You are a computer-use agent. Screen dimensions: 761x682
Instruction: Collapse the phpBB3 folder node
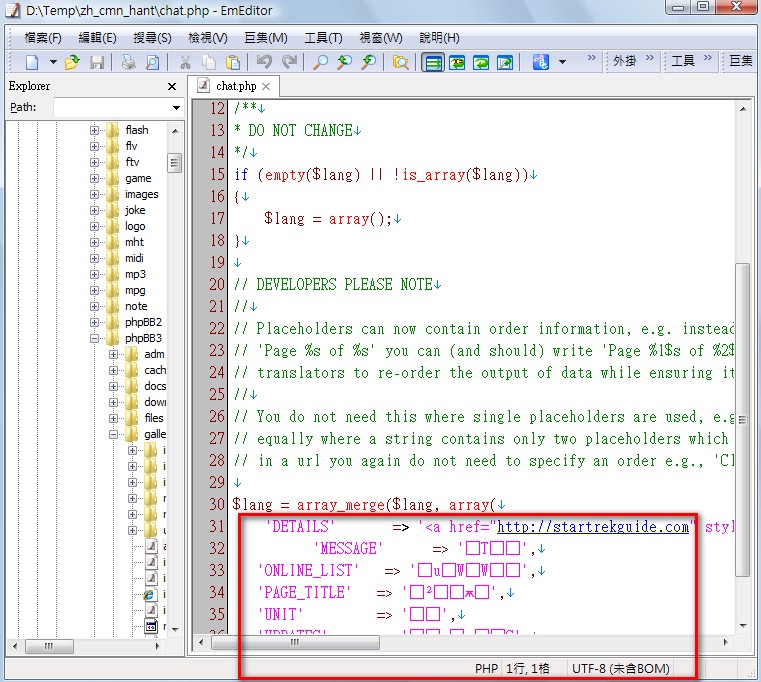[x=94, y=338]
